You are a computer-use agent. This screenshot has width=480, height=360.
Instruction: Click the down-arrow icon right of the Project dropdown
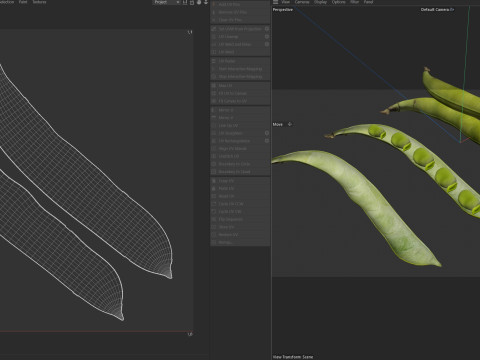tap(206, 2)
